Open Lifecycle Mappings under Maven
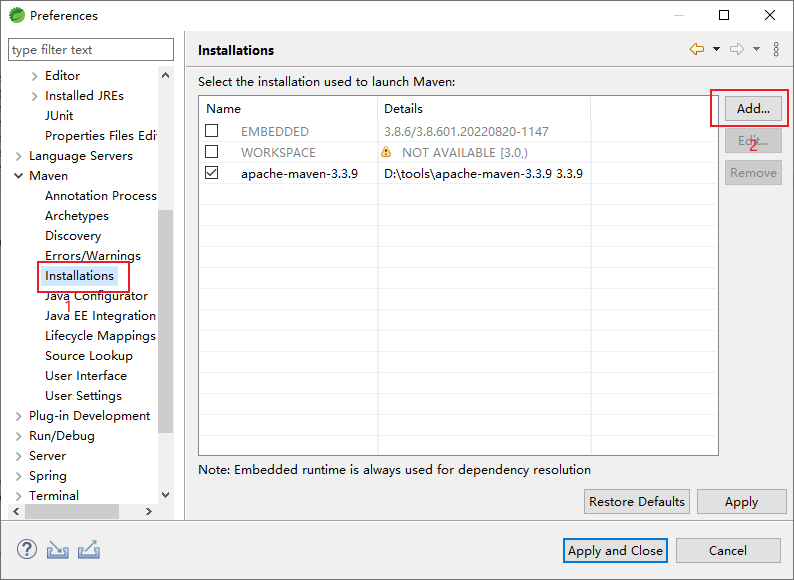The image size is (794, 580). tap(100, 336)
